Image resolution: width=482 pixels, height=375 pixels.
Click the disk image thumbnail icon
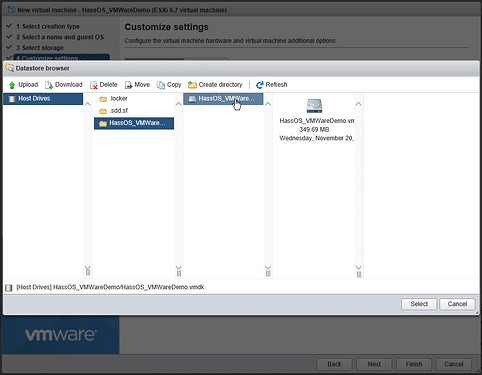click(314, 106)
